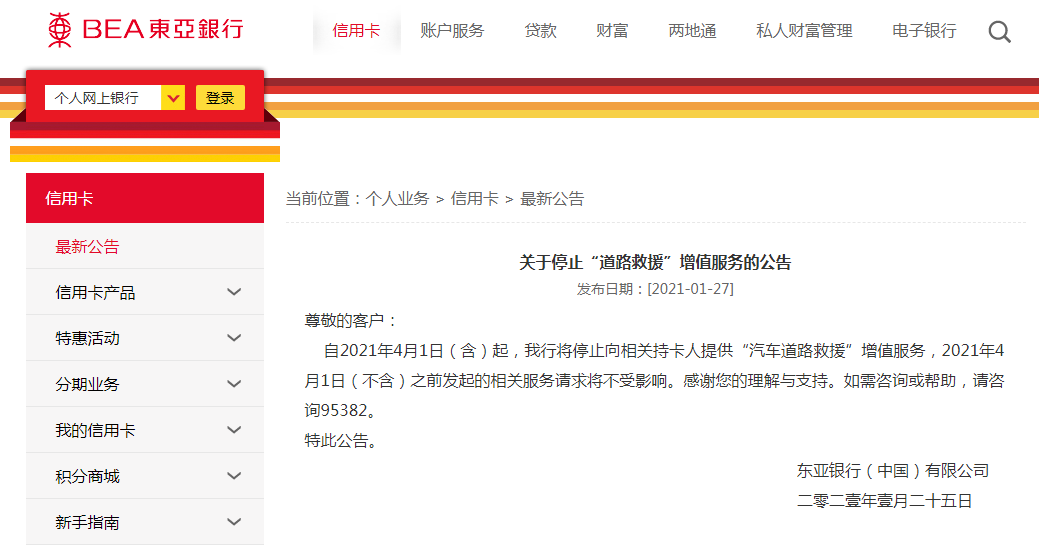The image size is (1039, 558).
Task: Open the 两地通 navigation item
Action: click(x=692, y=30)
